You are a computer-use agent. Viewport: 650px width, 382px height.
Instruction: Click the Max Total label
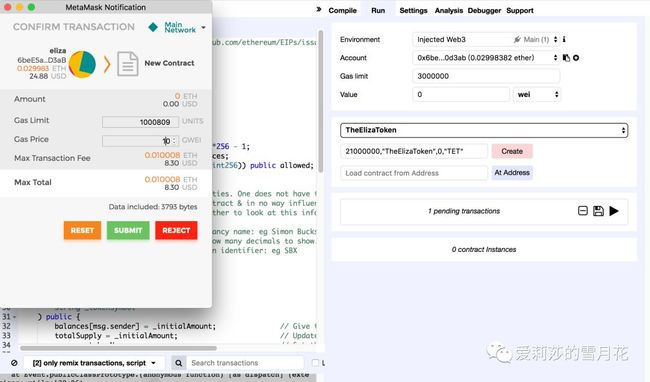point(33,182)
